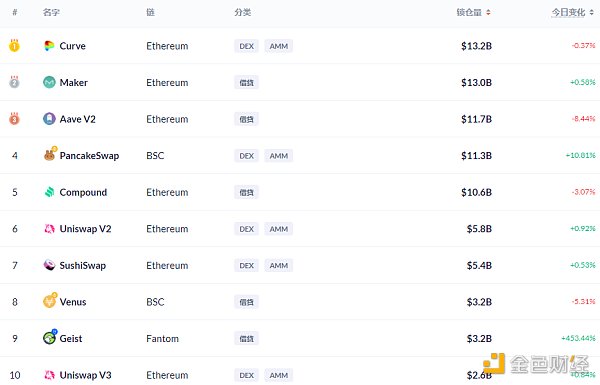Click the Compound green logo icon
The width and height of the screenshot is (600, 385).
49,192
